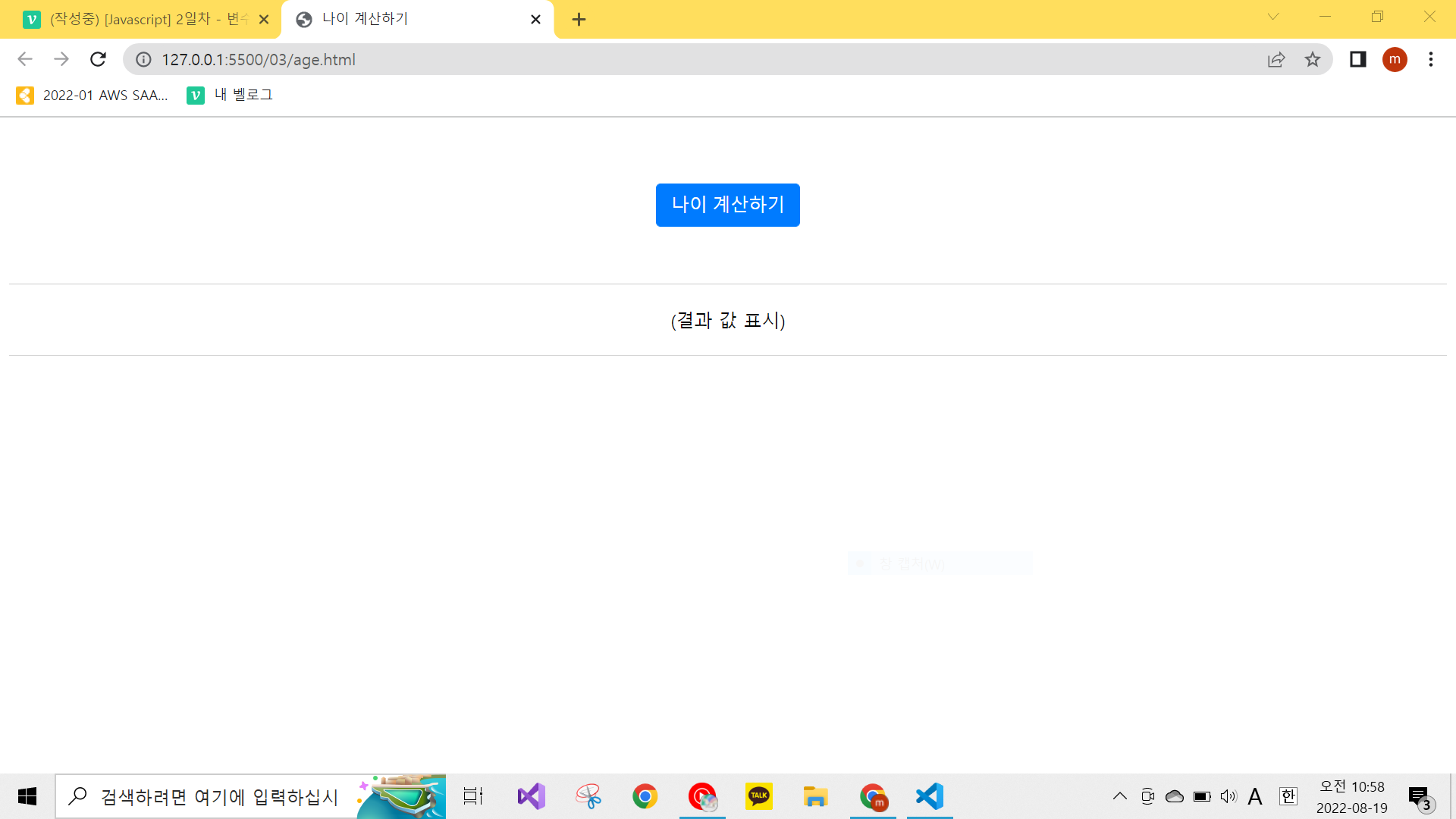The image size is (1456, 819).
Task: Open the 2022-01 AWS SAA bookmark
Action: (92, 95)
